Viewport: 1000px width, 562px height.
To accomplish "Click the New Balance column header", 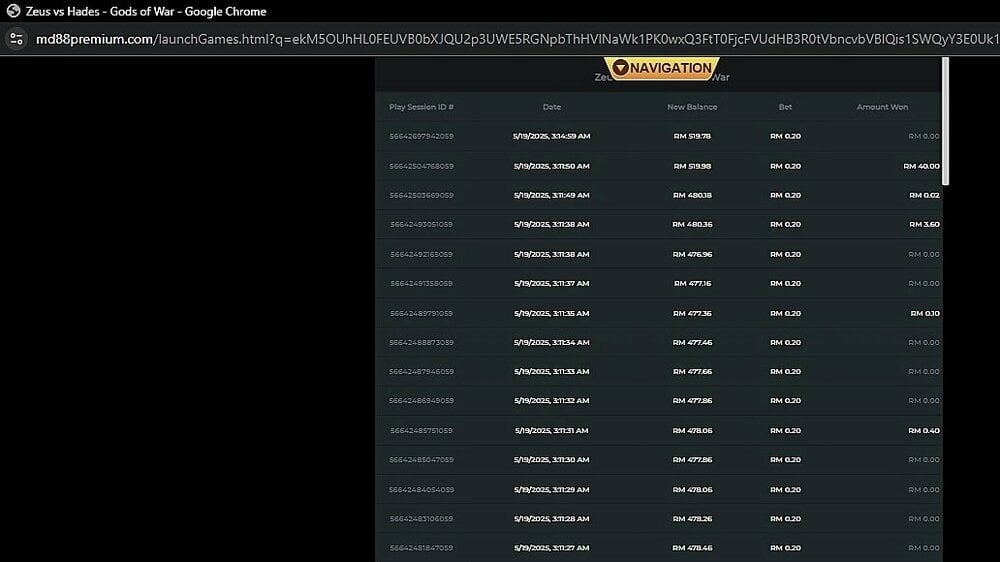I will 692,107.
